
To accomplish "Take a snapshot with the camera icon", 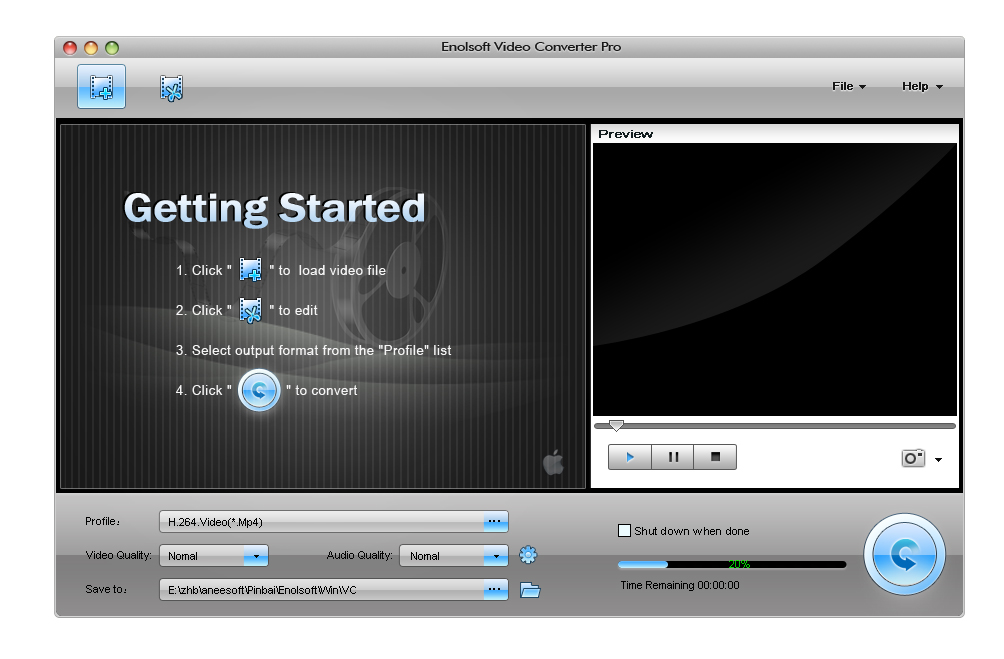I will point(913,459).
